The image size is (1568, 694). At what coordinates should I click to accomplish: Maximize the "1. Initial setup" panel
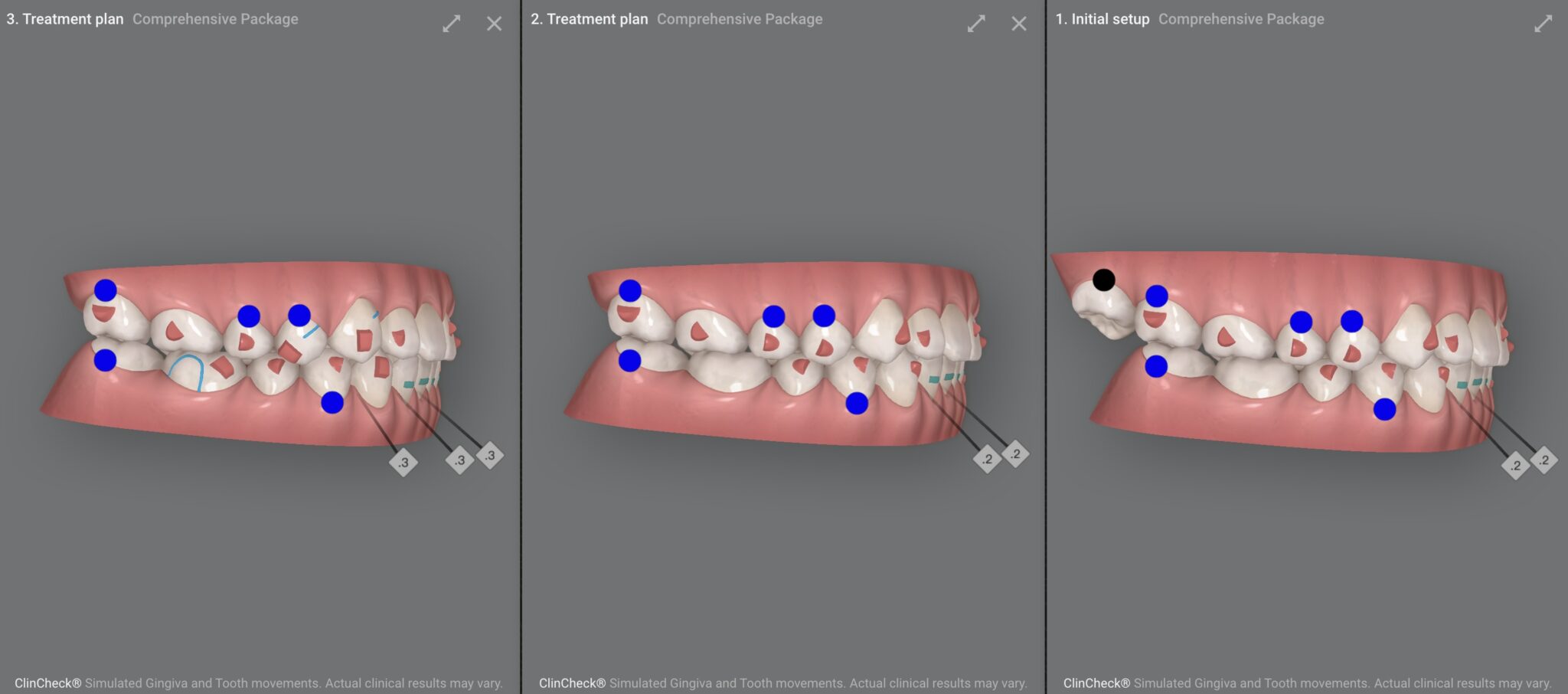[x=1543, y=24]
